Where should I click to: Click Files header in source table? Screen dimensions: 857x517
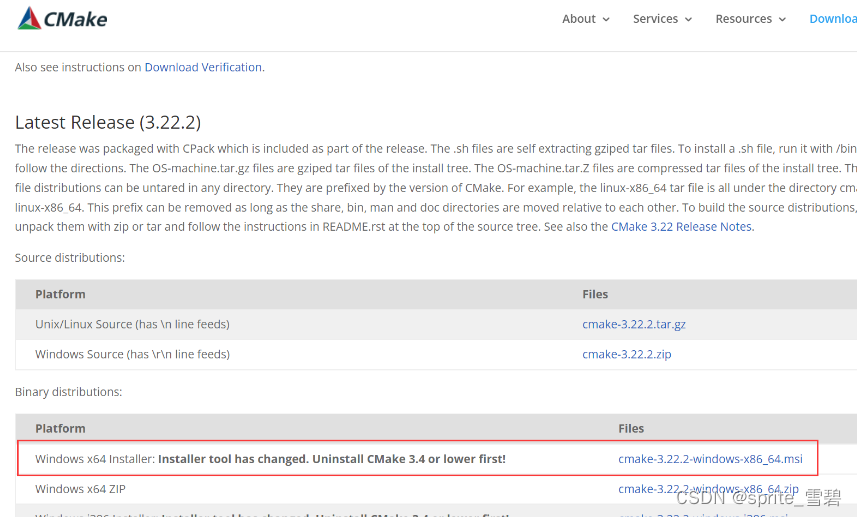click(595, 294)
